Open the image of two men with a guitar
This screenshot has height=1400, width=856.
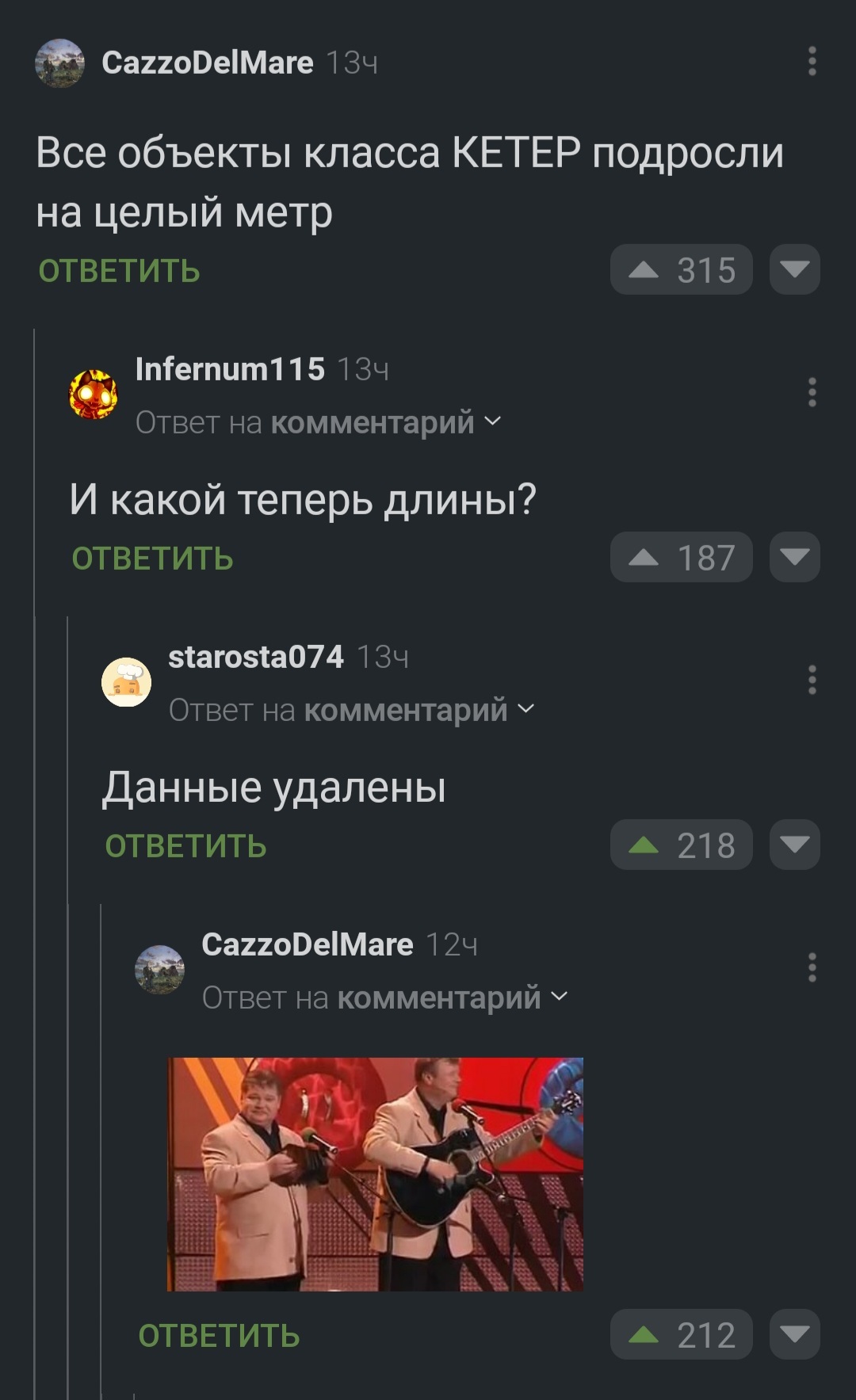375,1174
